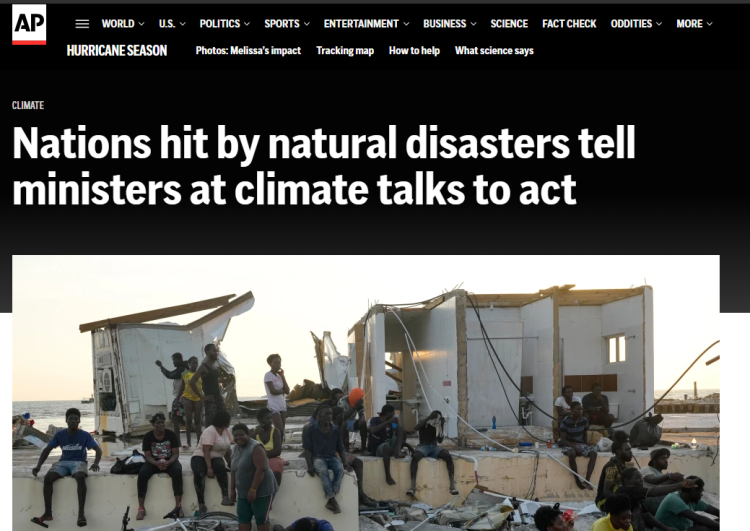Click the article headline about climate talks
Image resolution: width=750 pixels, height=531 pixels.
point(324,166)
